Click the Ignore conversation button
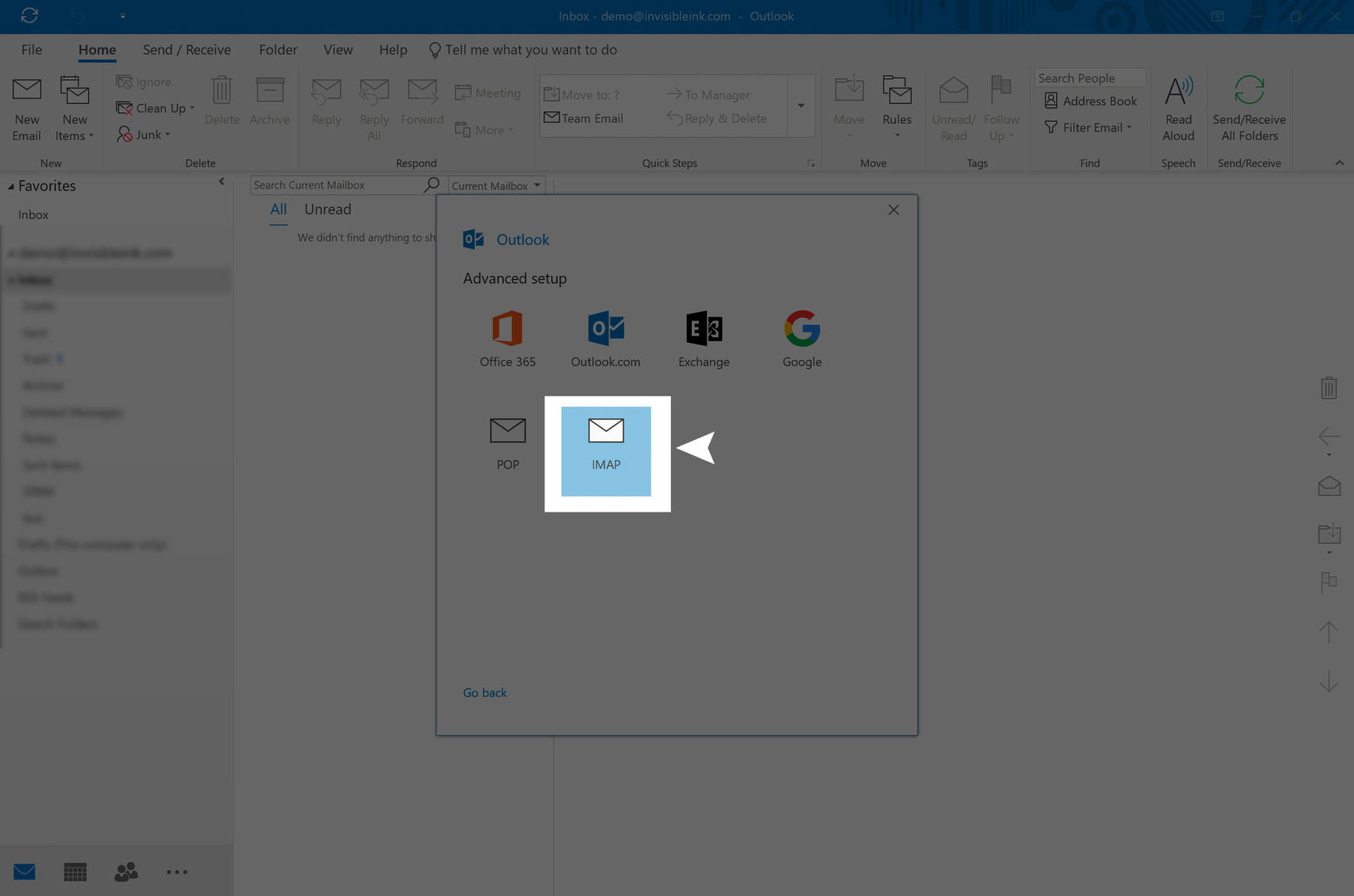The height and width of the screenshot is (896, 1354). 144,82
